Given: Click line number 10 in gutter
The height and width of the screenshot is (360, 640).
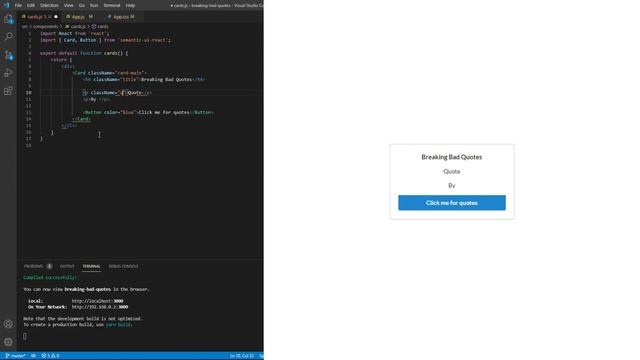Looking at the screenshot, I should [29, 93].
